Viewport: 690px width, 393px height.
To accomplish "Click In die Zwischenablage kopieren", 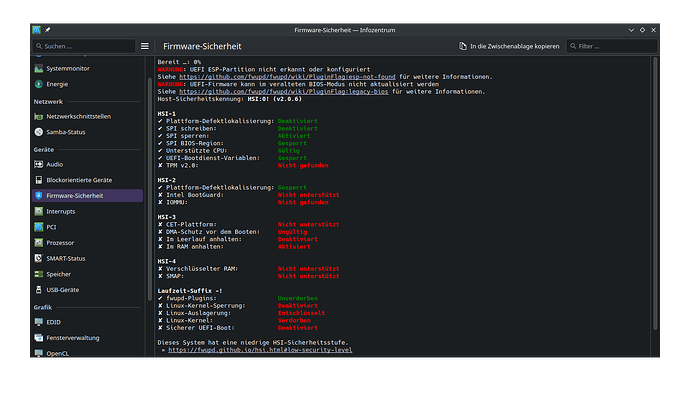I will tap(509, 46).
